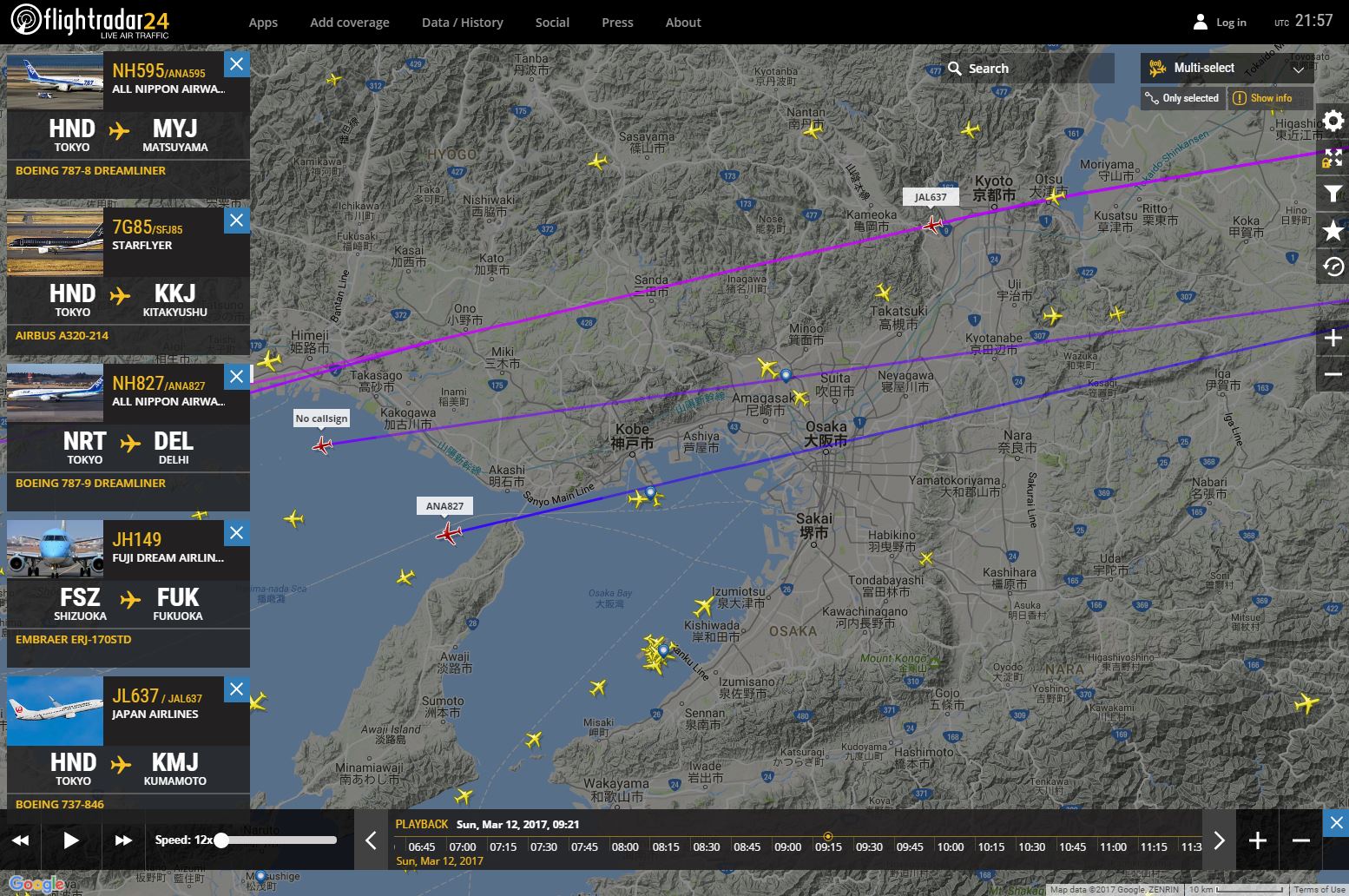Click the red JAL637 aircraft icon

pos(932,226)
